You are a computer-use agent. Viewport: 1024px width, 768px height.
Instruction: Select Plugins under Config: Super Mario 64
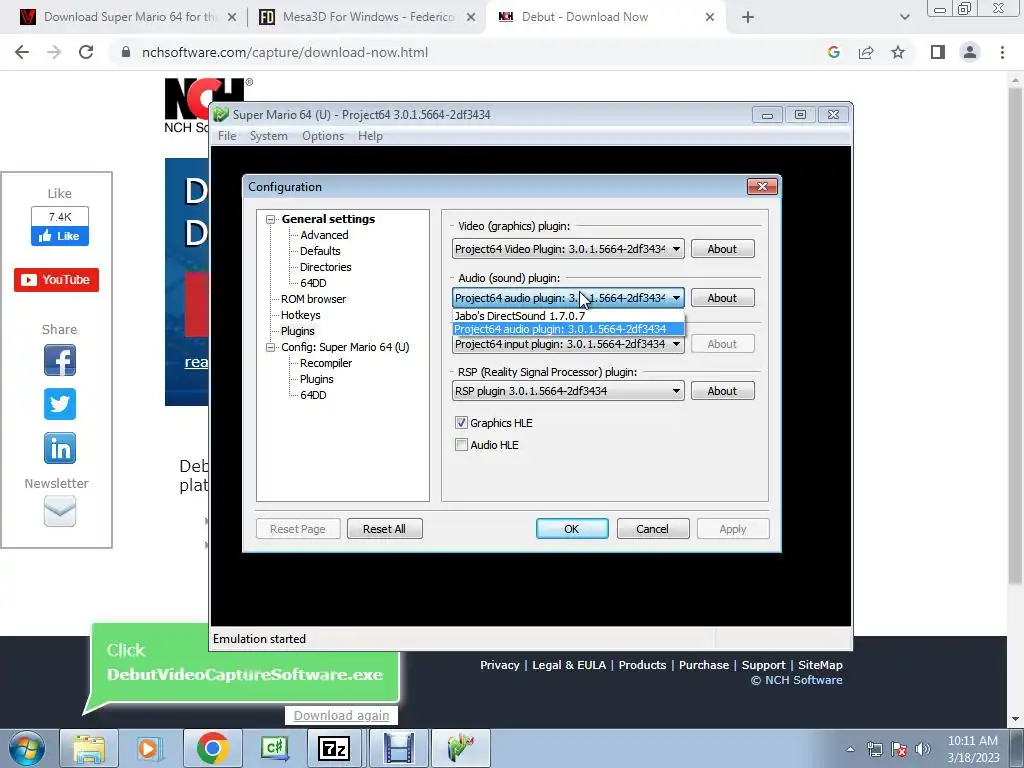(x=316, y=379)
